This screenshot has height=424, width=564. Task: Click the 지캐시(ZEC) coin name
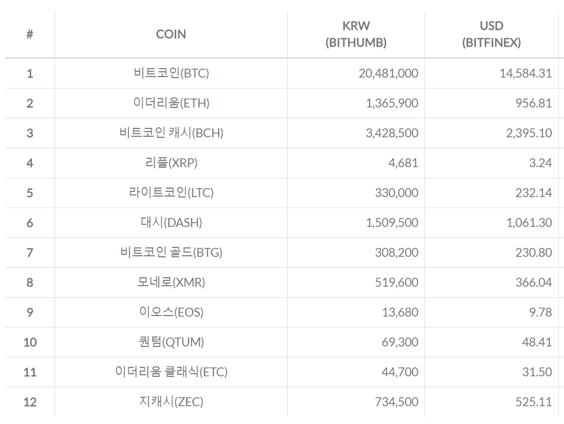point(171,402)
